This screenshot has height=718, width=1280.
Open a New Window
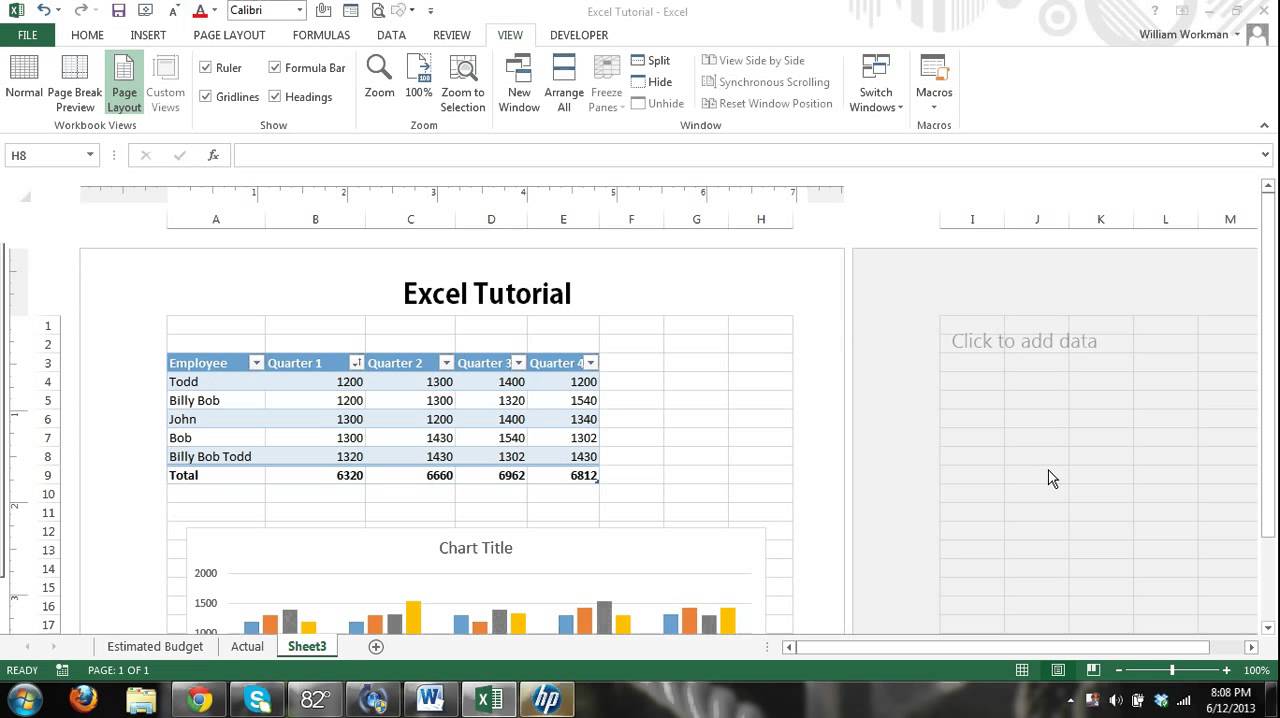pos(519,82)
